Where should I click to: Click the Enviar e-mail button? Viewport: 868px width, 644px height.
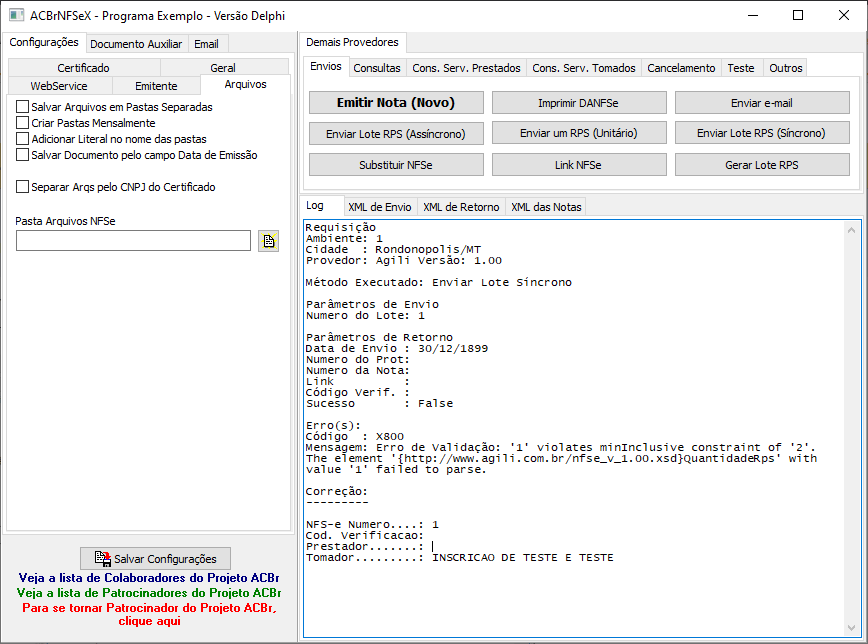coord(762,102)
